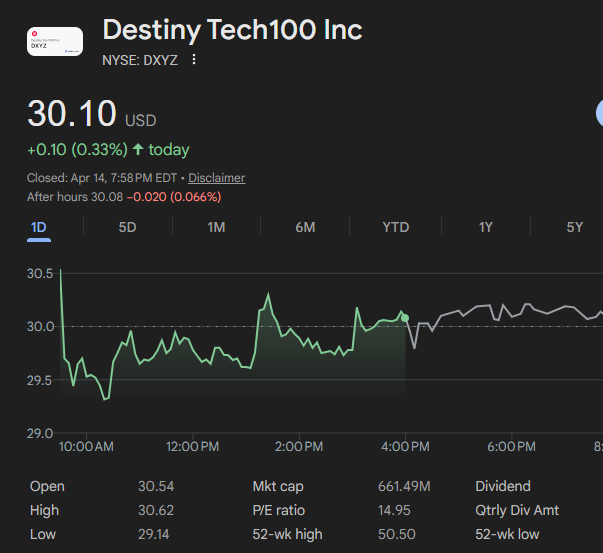The height and width of the screenshot is (553, 603).
Task: Click the 52-wk low label
Action: 507,534
